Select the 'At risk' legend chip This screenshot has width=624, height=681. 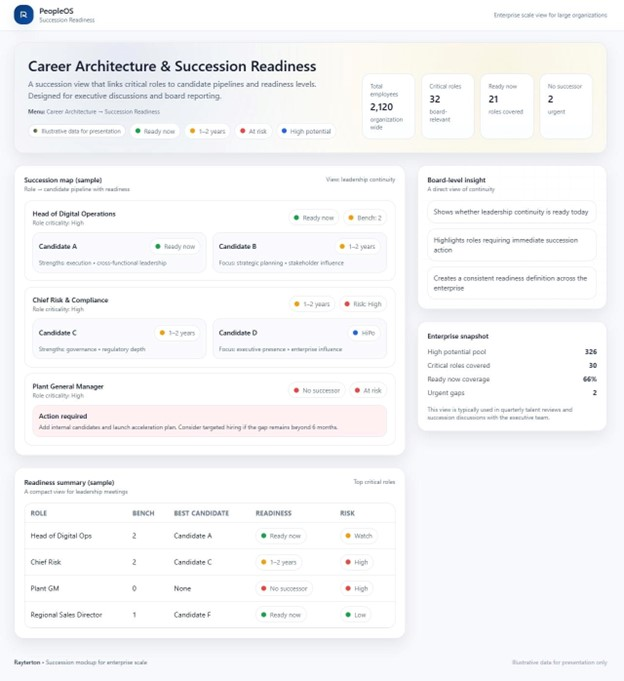pyautogui.click(x=253, y=131)
